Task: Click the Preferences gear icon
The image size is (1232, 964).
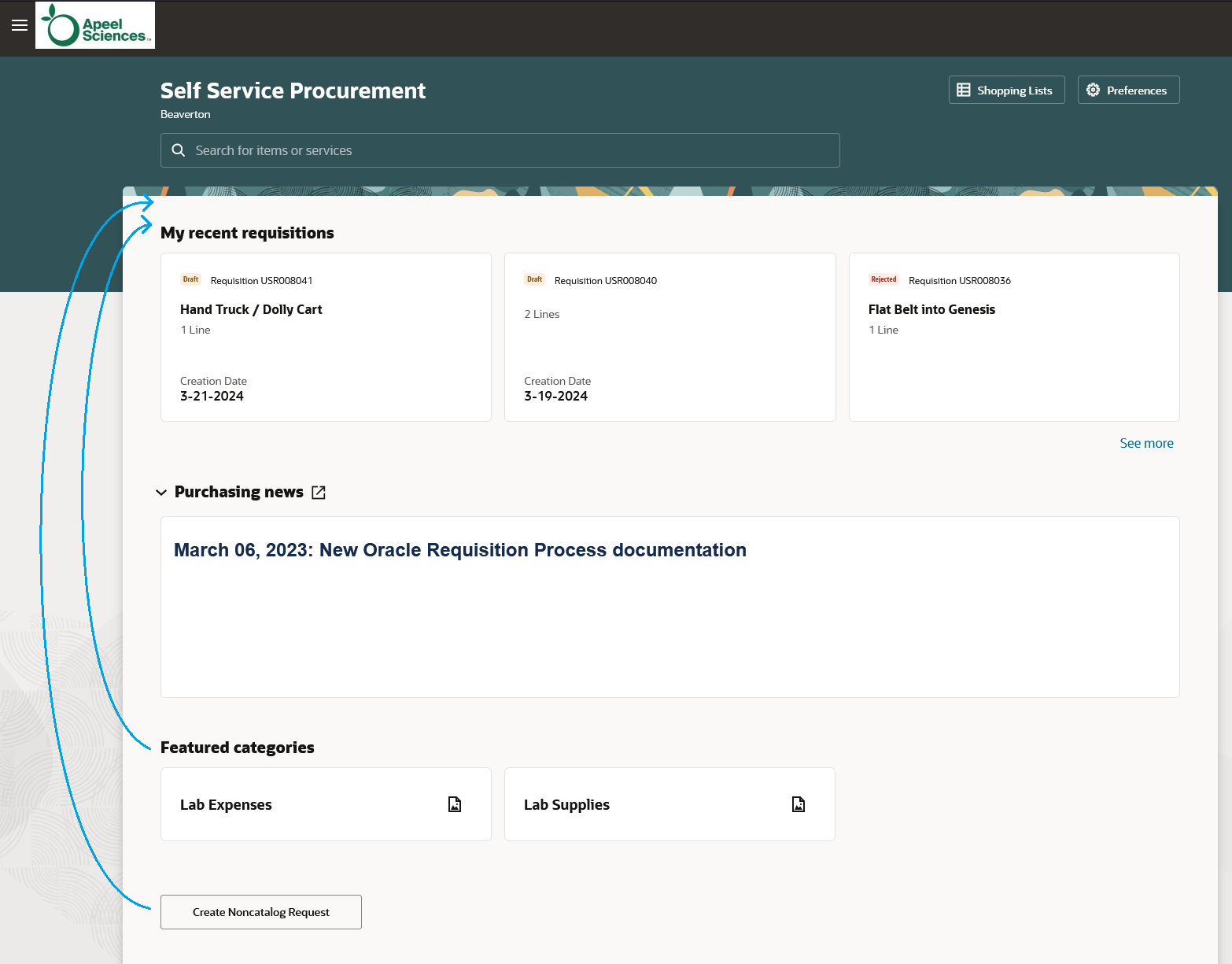Action: [x=1093, y=90]
